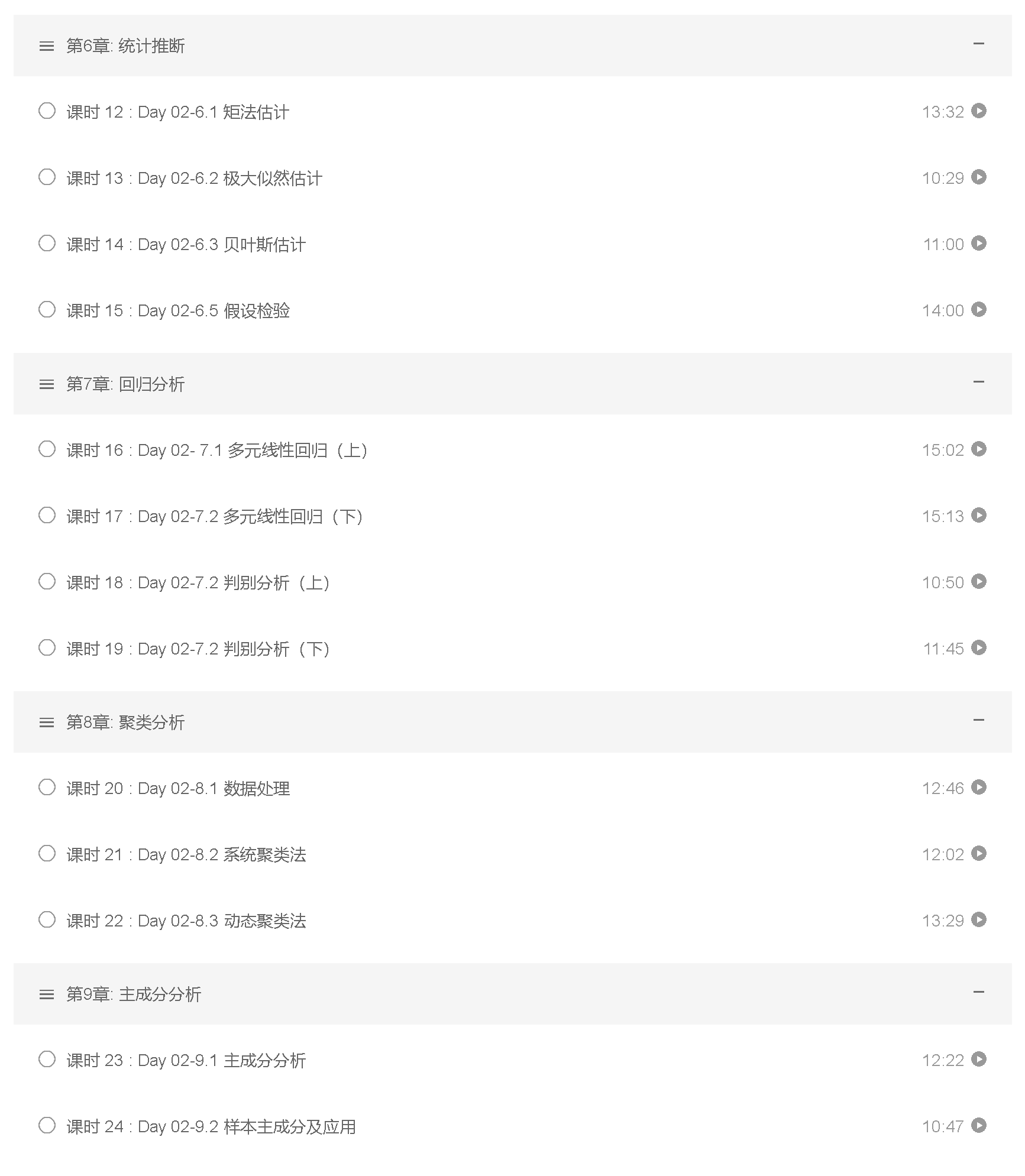This screenshot has width=1025, height=1176.
Task: Click play icon for 样本主成分及应用
Action: (x=979, y=1126)
